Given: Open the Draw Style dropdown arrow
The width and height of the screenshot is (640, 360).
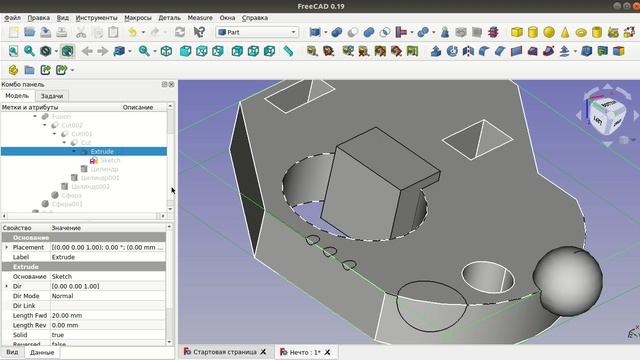Looking at the screenshot, I should [x=56, y=51].
